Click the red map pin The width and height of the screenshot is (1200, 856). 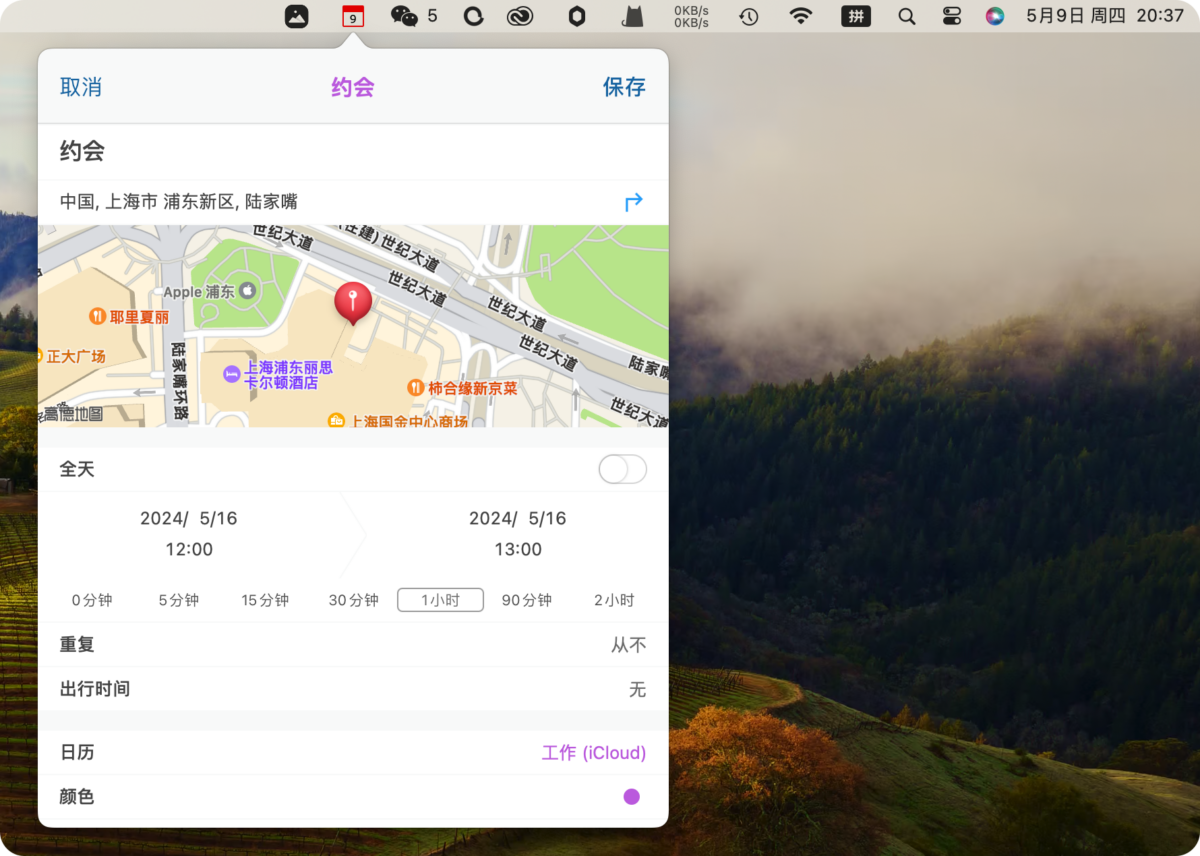352,302
